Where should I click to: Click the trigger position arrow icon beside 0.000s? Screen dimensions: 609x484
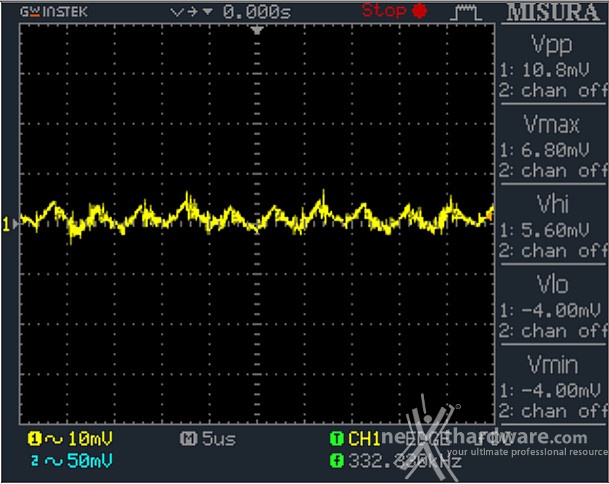(191, 12)
